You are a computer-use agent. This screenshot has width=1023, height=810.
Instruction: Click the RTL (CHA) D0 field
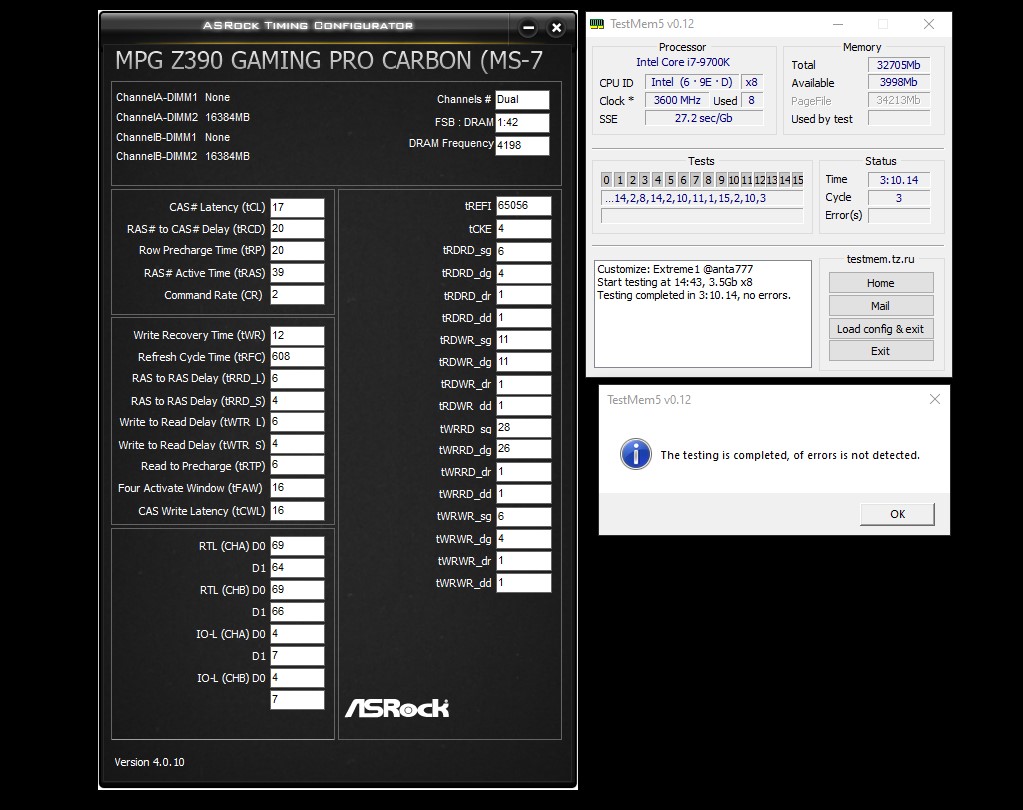pos(298,546)
